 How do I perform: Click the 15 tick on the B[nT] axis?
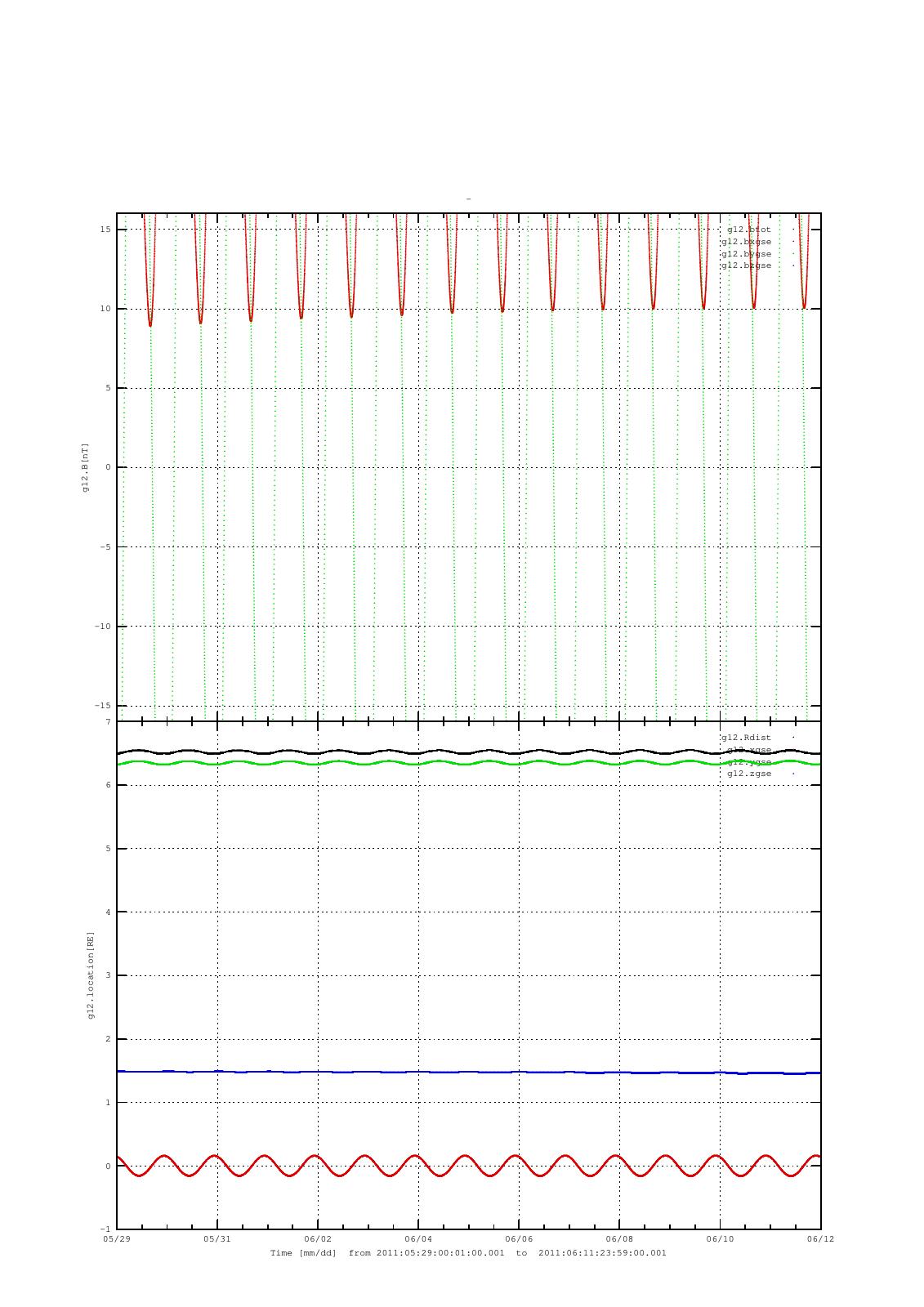pyautogui.click(x=106, y=230)
